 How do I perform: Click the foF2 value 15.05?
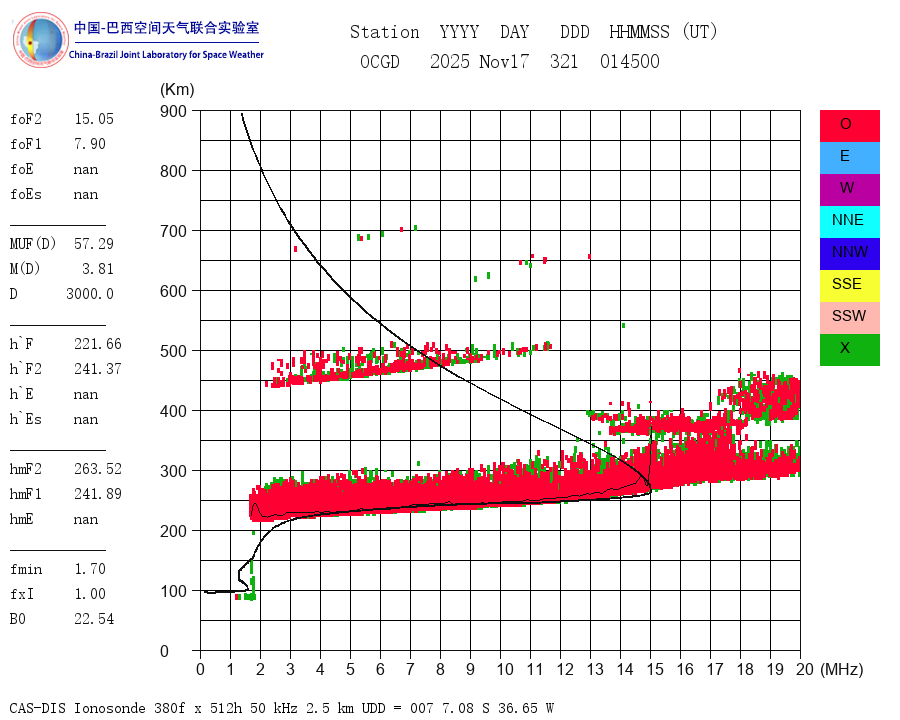94,119
